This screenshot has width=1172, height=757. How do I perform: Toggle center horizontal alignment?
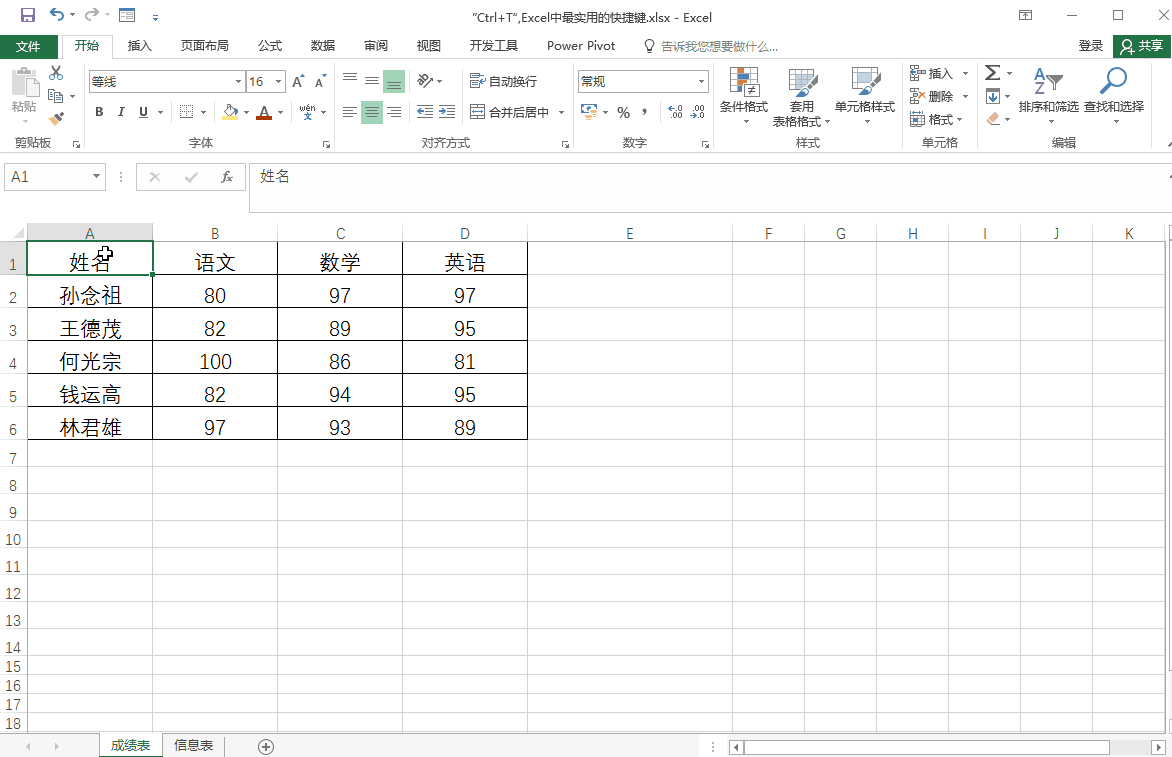[371, 112]
